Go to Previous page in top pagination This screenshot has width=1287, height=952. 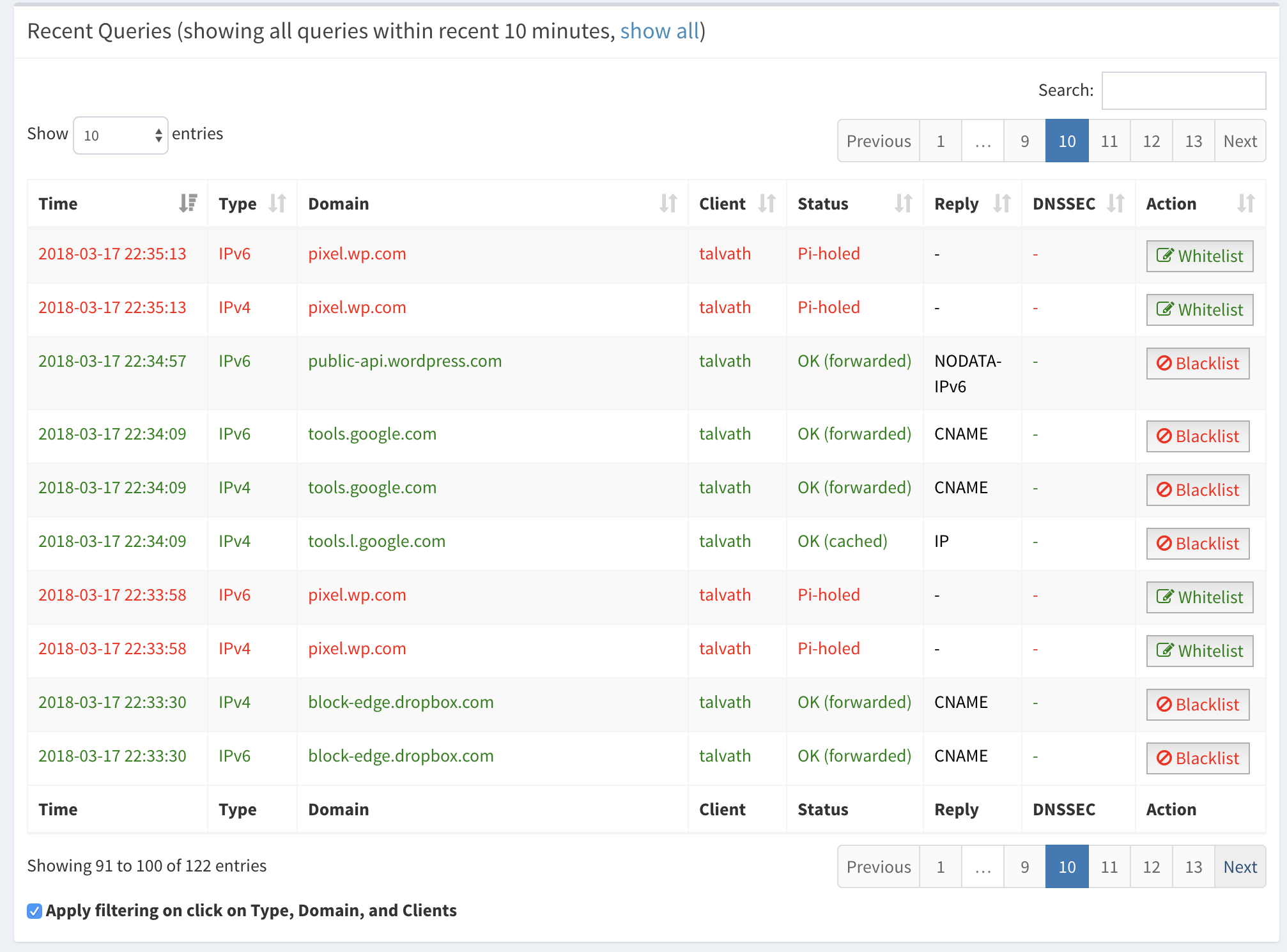pyautogui.click(x=879, y=141)
